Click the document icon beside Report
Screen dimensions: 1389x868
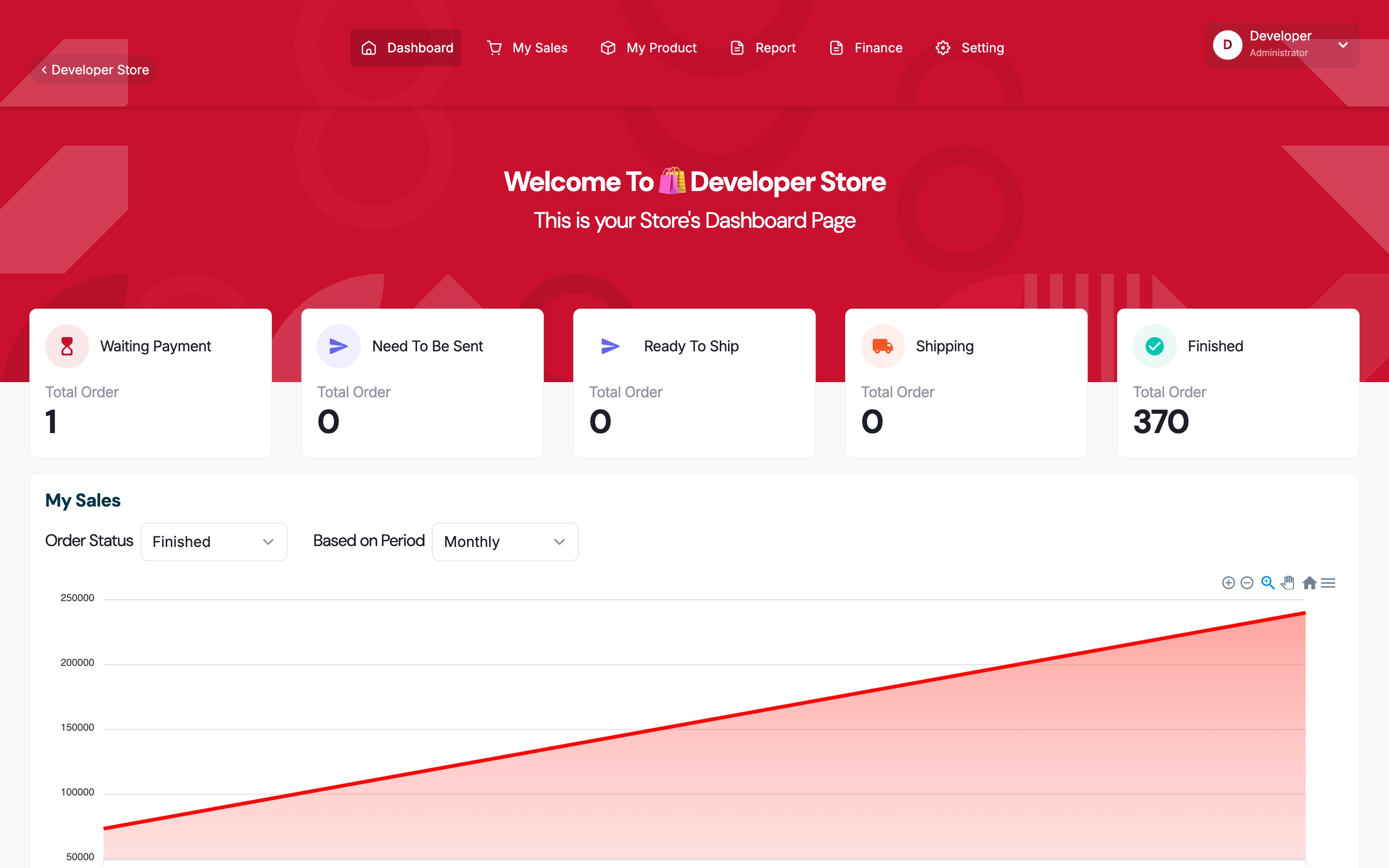click(x=737, y=48)
